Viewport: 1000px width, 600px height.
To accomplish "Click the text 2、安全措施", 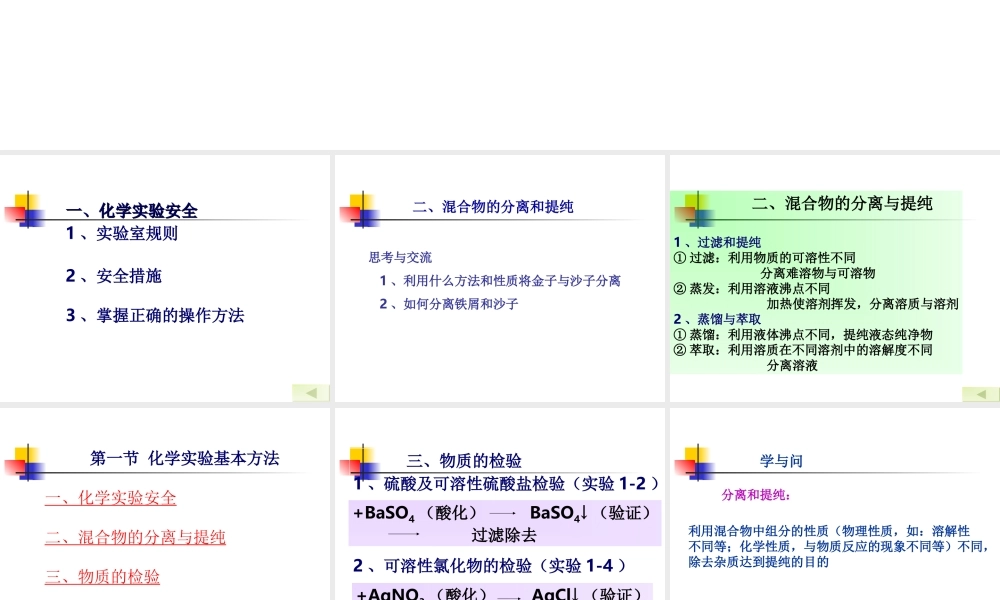I will pos(114,276).
